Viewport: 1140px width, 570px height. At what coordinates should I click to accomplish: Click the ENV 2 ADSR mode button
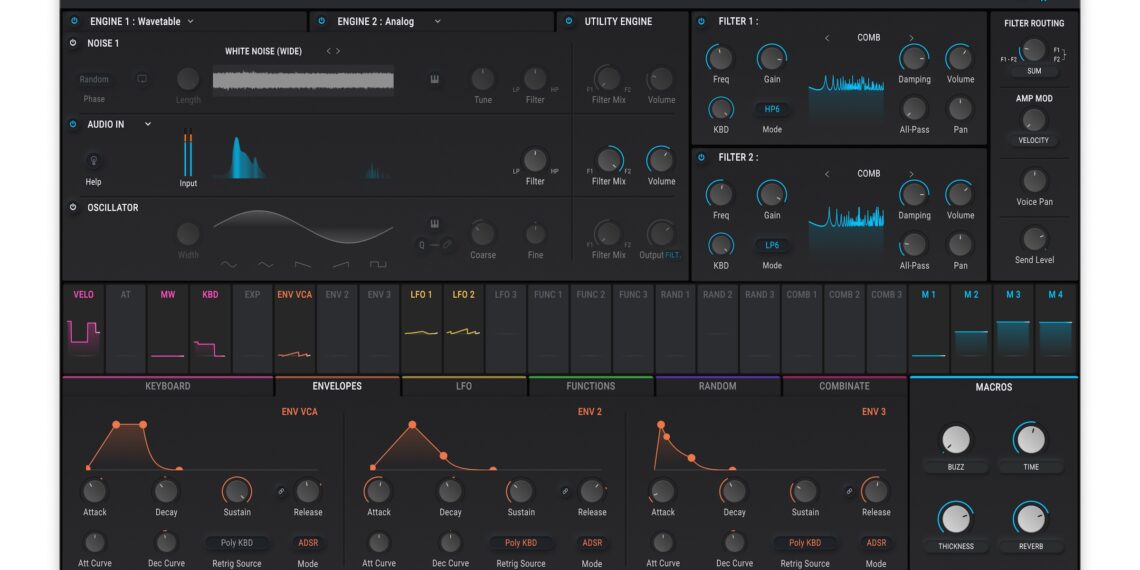coord(592,543)
